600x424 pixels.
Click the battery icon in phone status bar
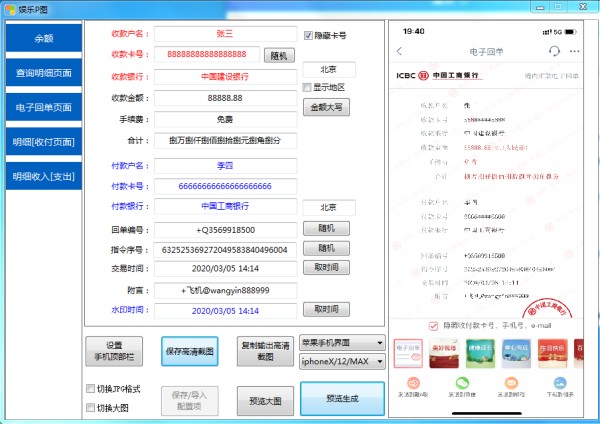(x=570, y=32)
